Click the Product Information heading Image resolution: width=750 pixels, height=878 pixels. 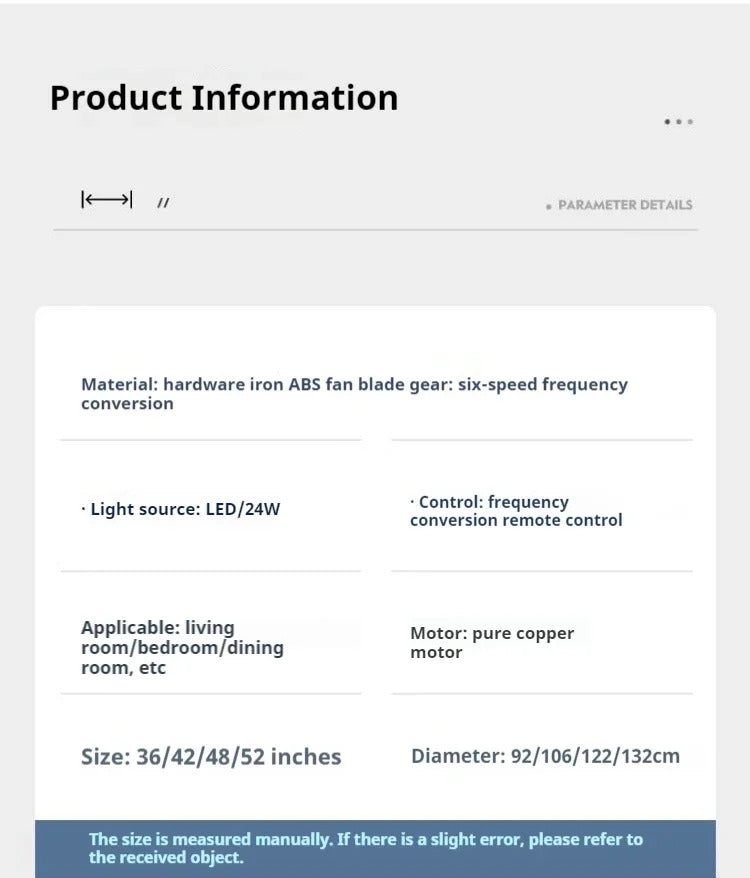coord(224,98)
